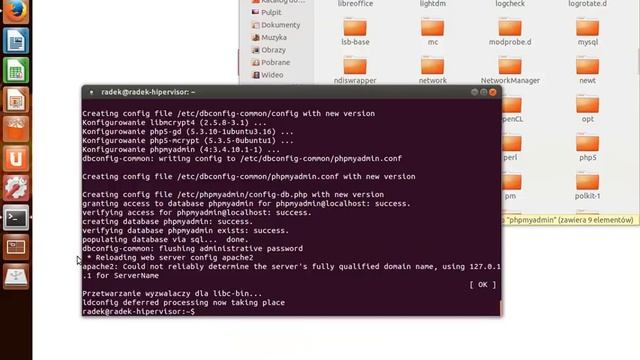
Task: Open Dokumenty in the file manager sidebar
Action: 276,25
